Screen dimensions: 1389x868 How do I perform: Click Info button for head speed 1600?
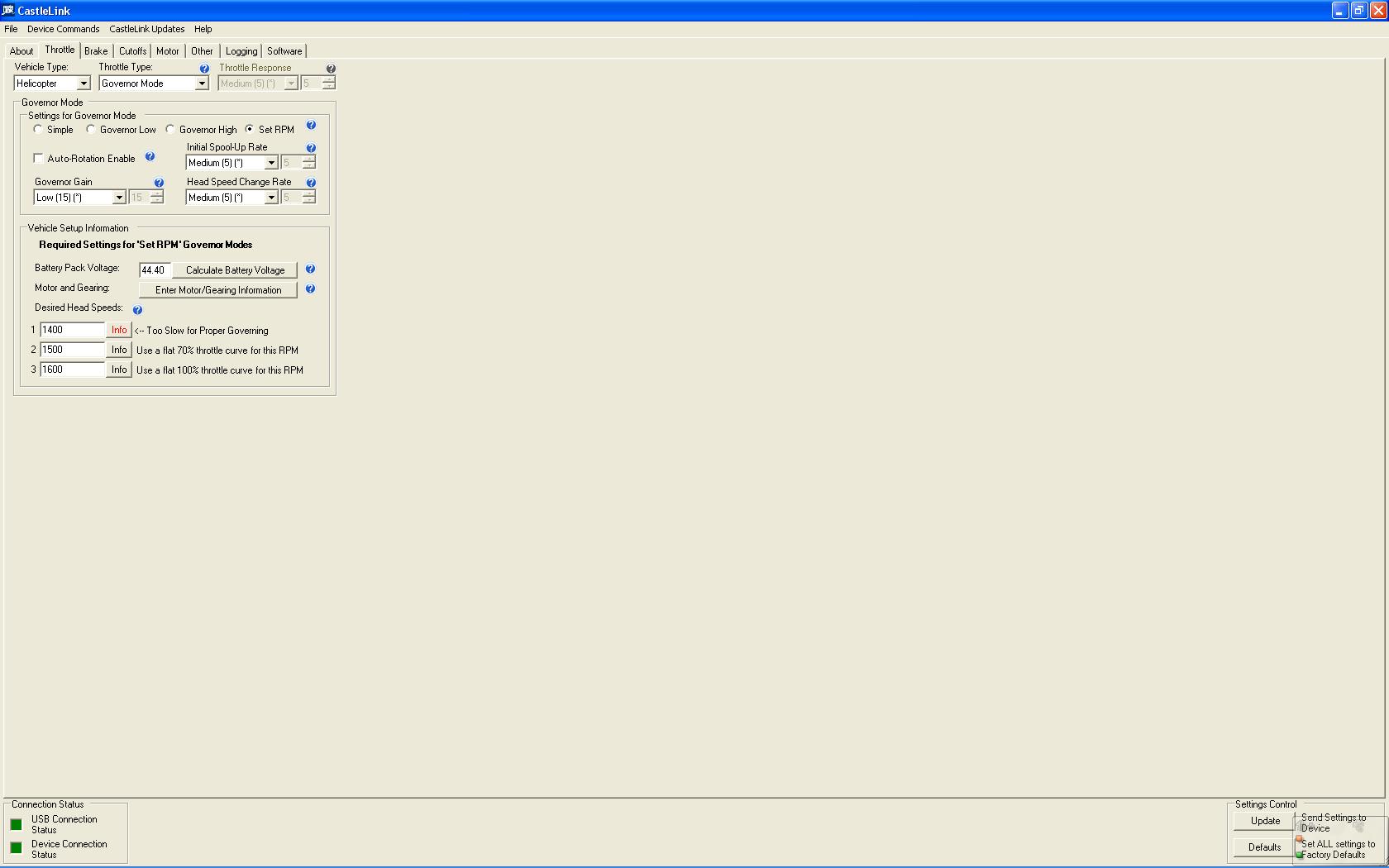[119, 370]
